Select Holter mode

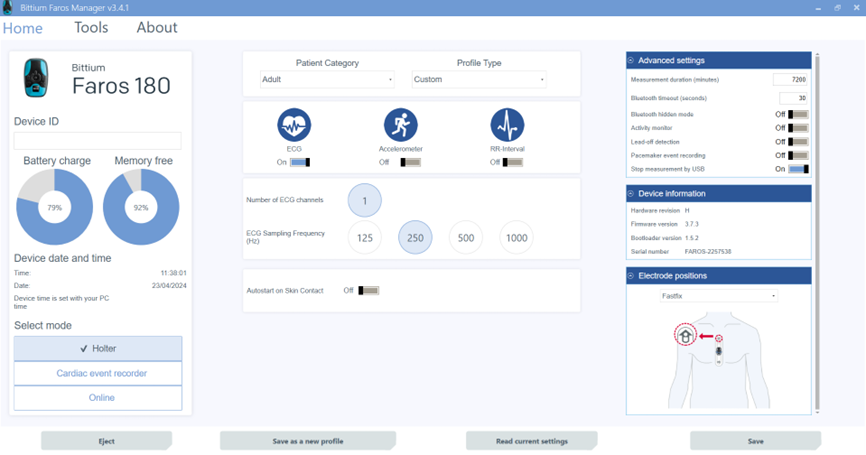coord(98,348)
